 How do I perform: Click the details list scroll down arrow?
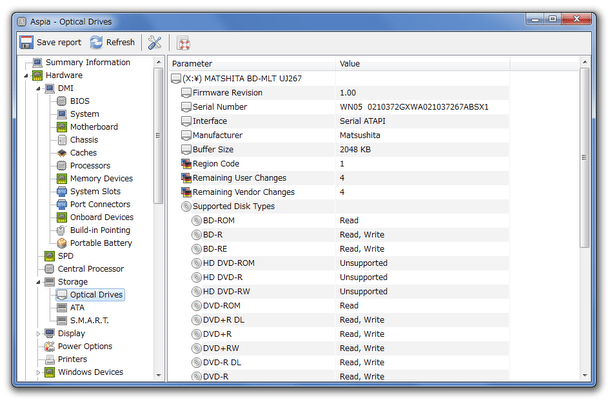click(584, 376)
